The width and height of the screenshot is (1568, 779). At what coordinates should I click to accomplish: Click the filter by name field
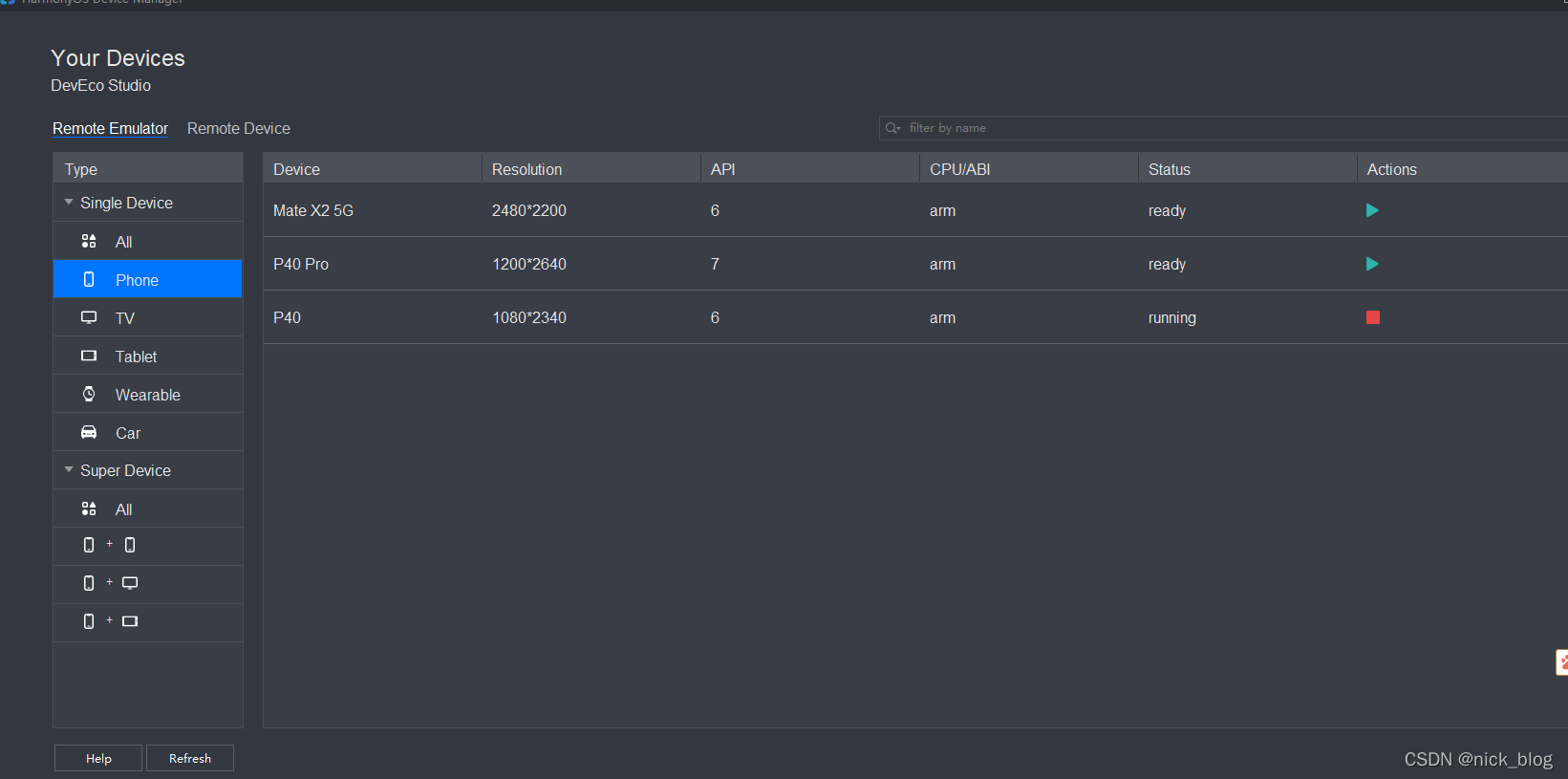(x=1223, y=128)
